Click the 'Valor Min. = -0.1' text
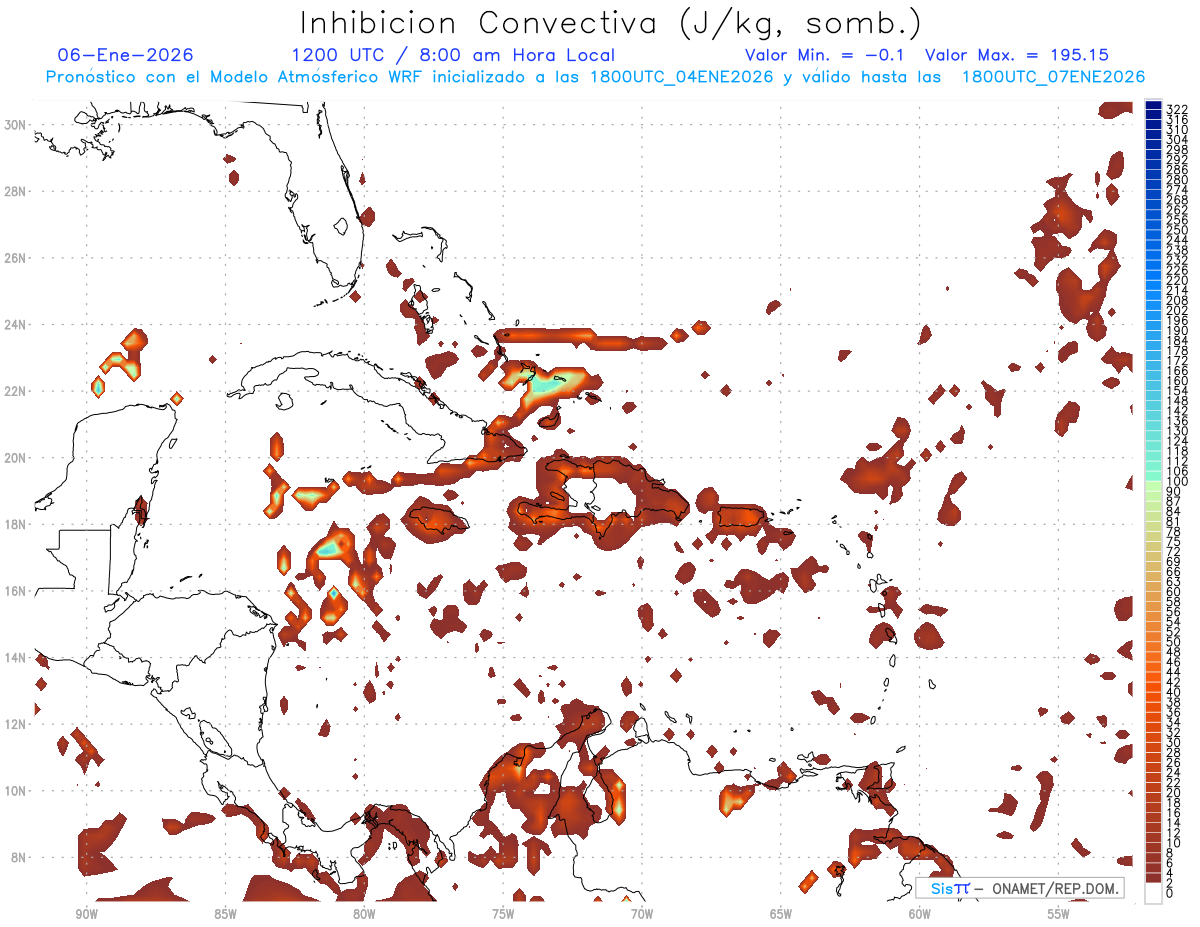The height and width of the screenshot is (927, 1200). click(825, 55)
